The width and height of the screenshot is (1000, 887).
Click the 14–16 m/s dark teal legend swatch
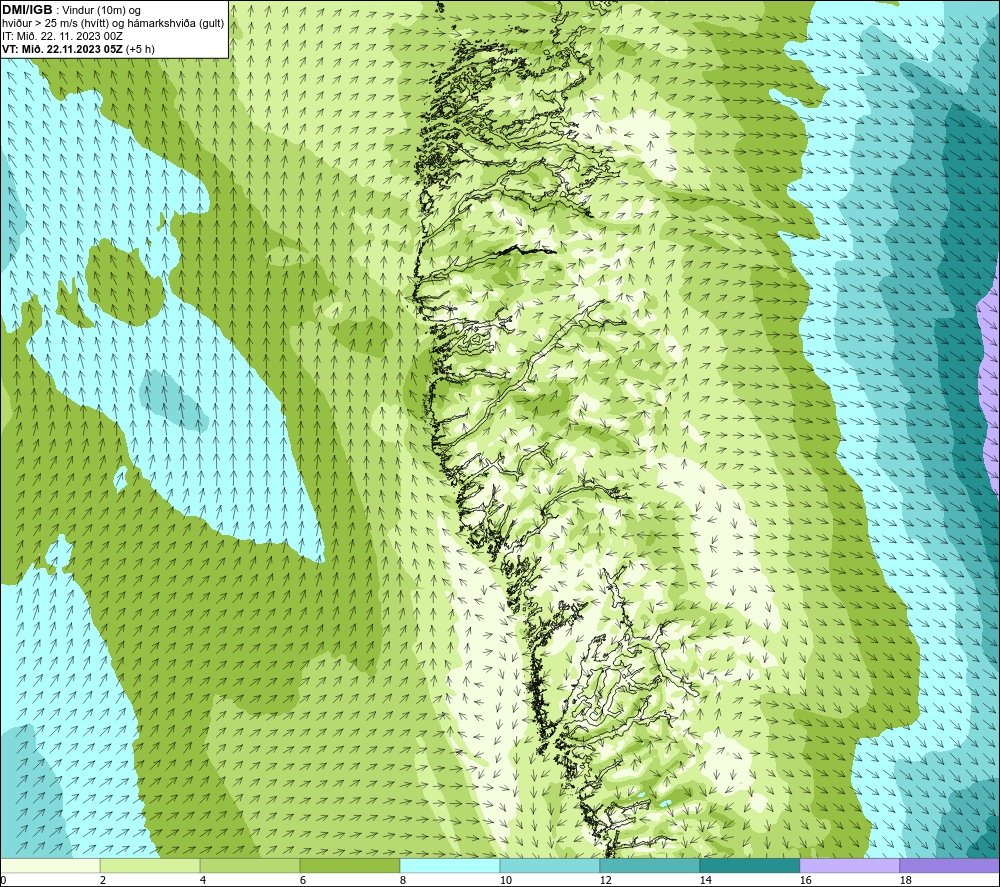point(749,865)
